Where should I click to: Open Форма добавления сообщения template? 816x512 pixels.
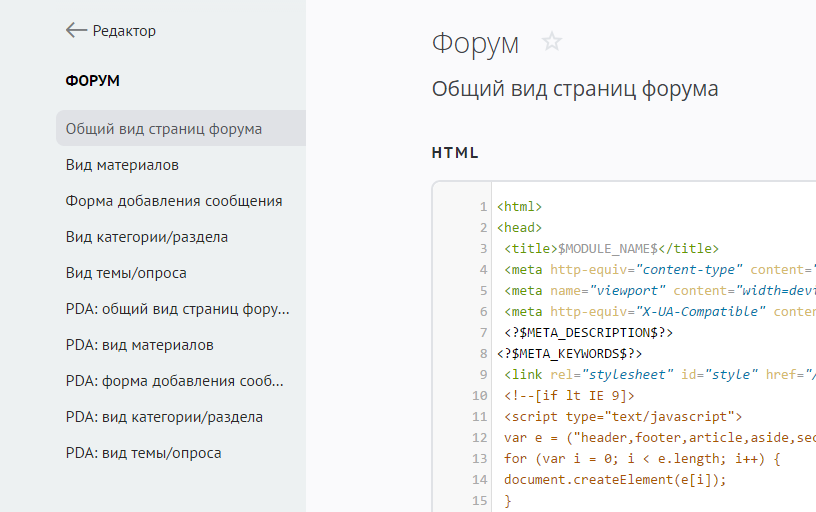point(174,201)
